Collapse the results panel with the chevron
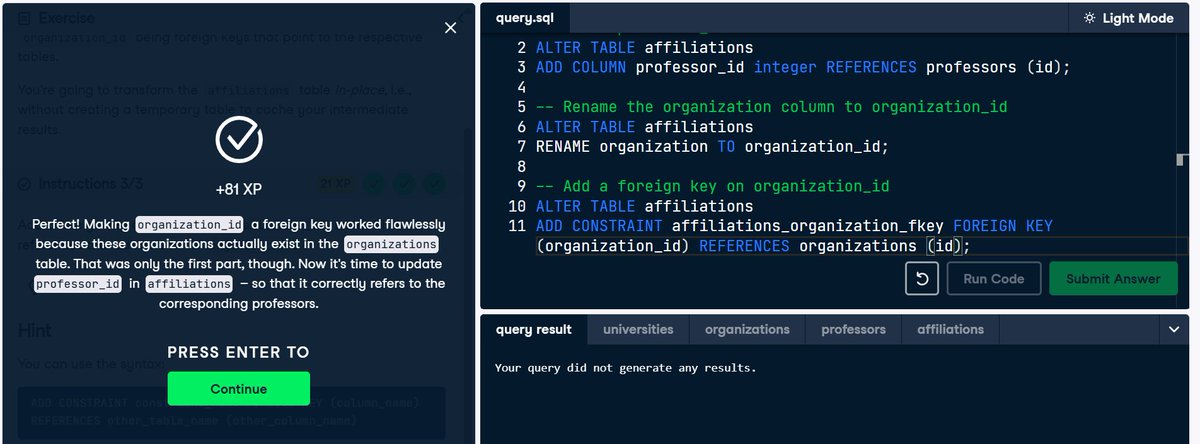1200x444 pixels. point(1174,329)
